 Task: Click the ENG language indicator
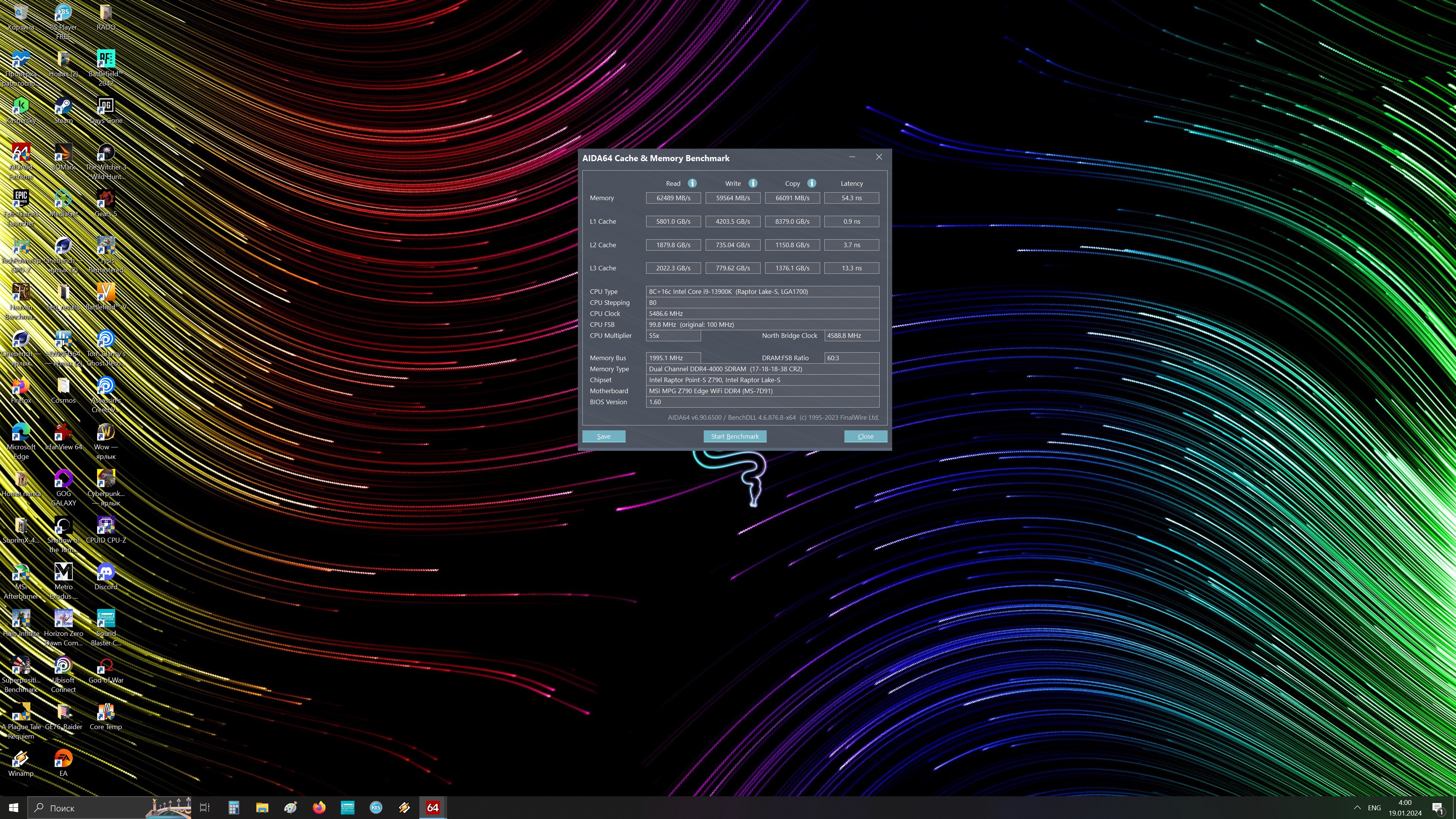click(1374, 808)
